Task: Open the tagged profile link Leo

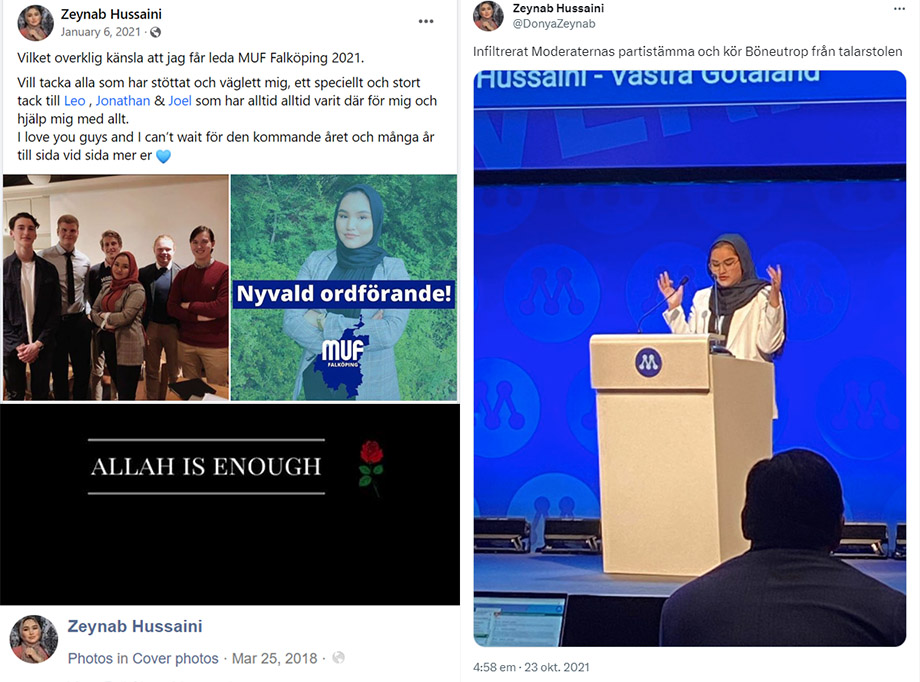Action: pos(75,101)
